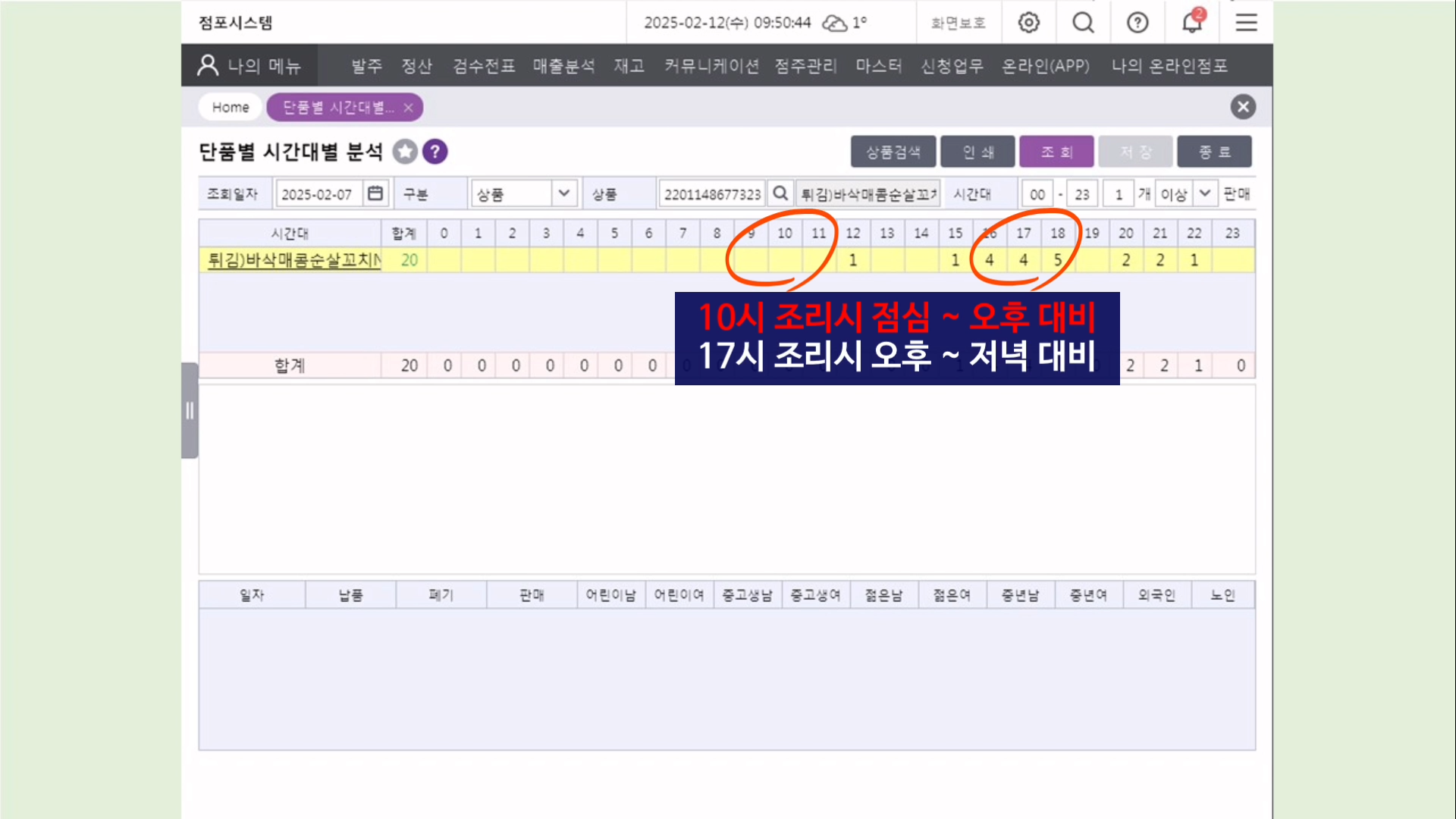Click the product barcode input field
The width and height of the screenshot is (1456, 819).
711,194
